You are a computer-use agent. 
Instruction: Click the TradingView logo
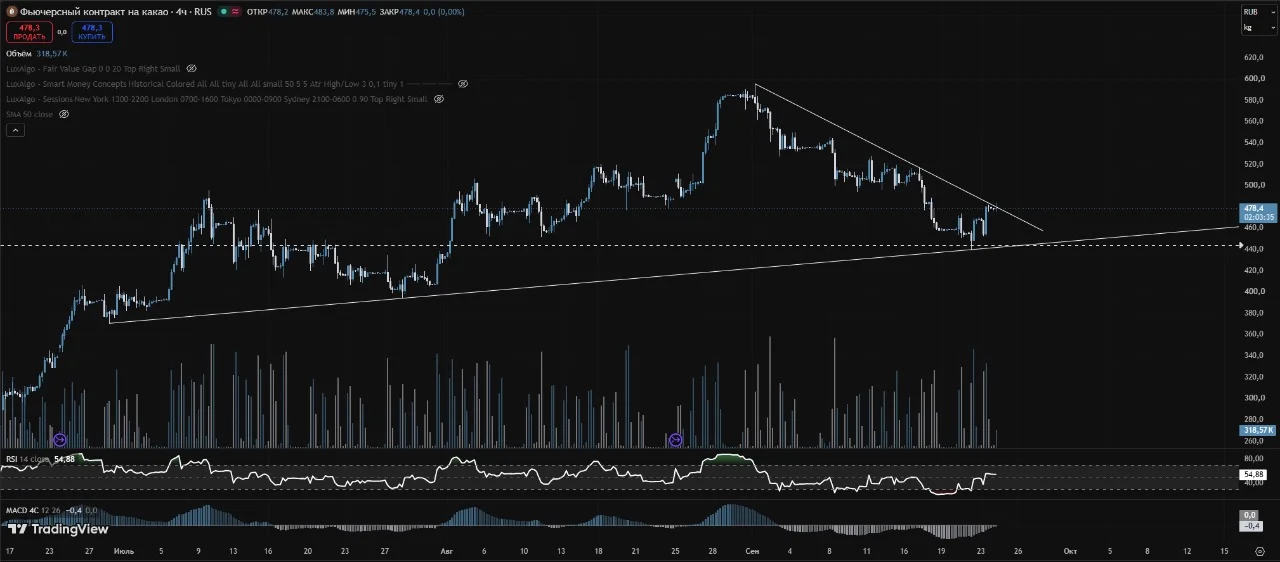[x=58, y=529]
